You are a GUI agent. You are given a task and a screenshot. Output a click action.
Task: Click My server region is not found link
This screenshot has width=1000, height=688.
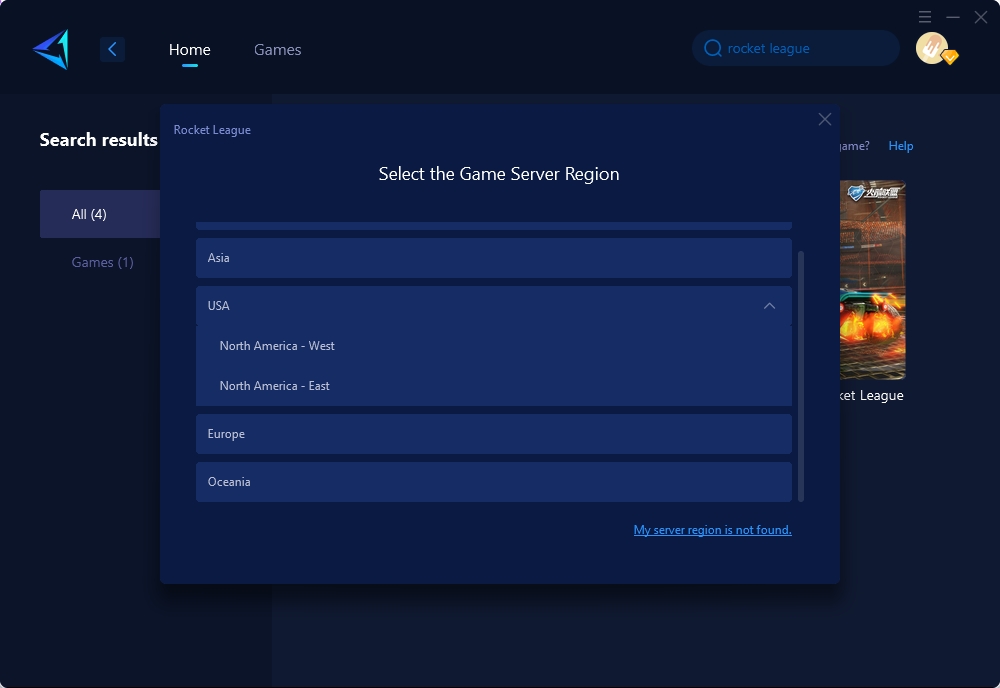(712, 530)
